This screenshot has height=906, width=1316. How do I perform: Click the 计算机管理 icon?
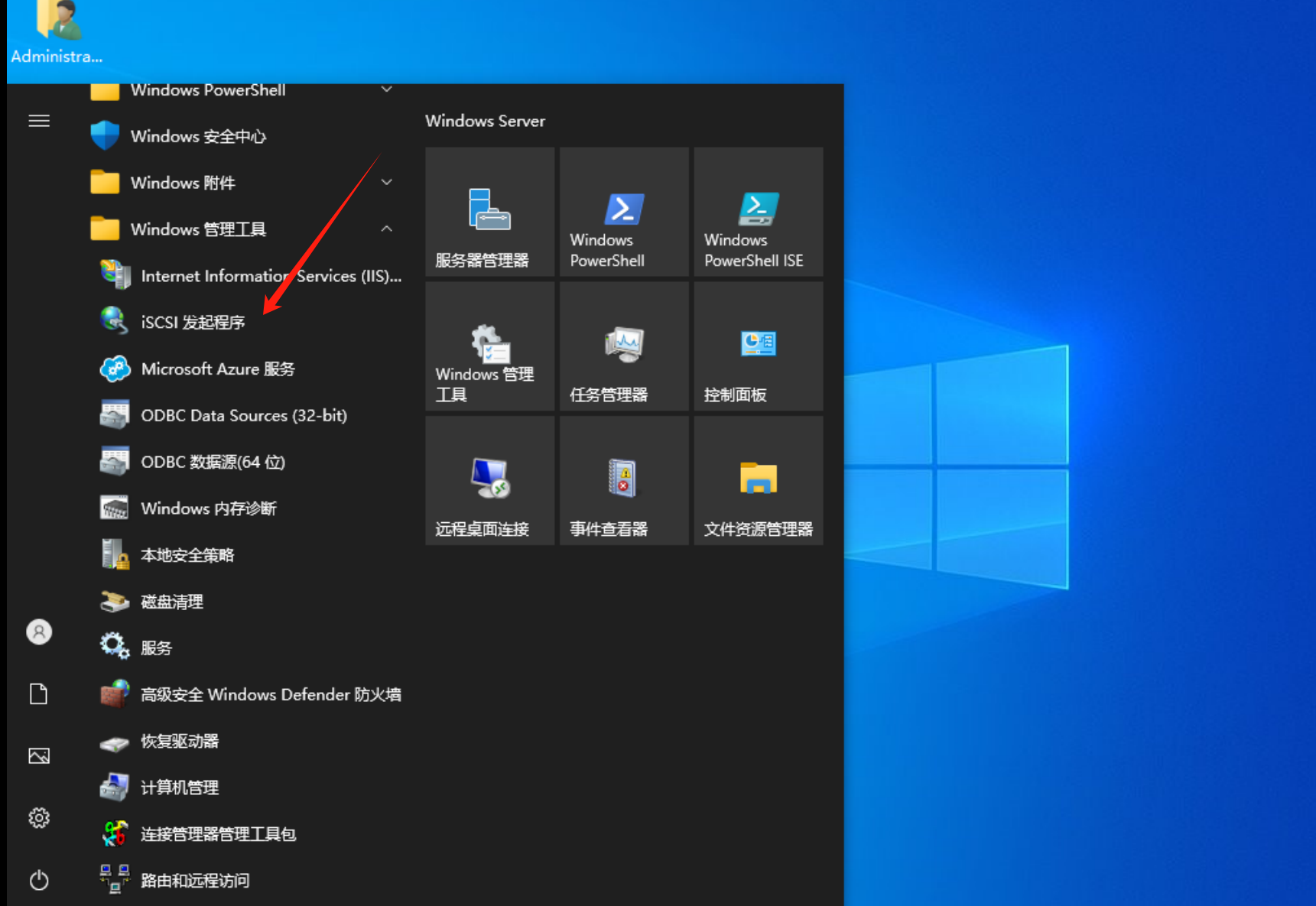(115, 787)
